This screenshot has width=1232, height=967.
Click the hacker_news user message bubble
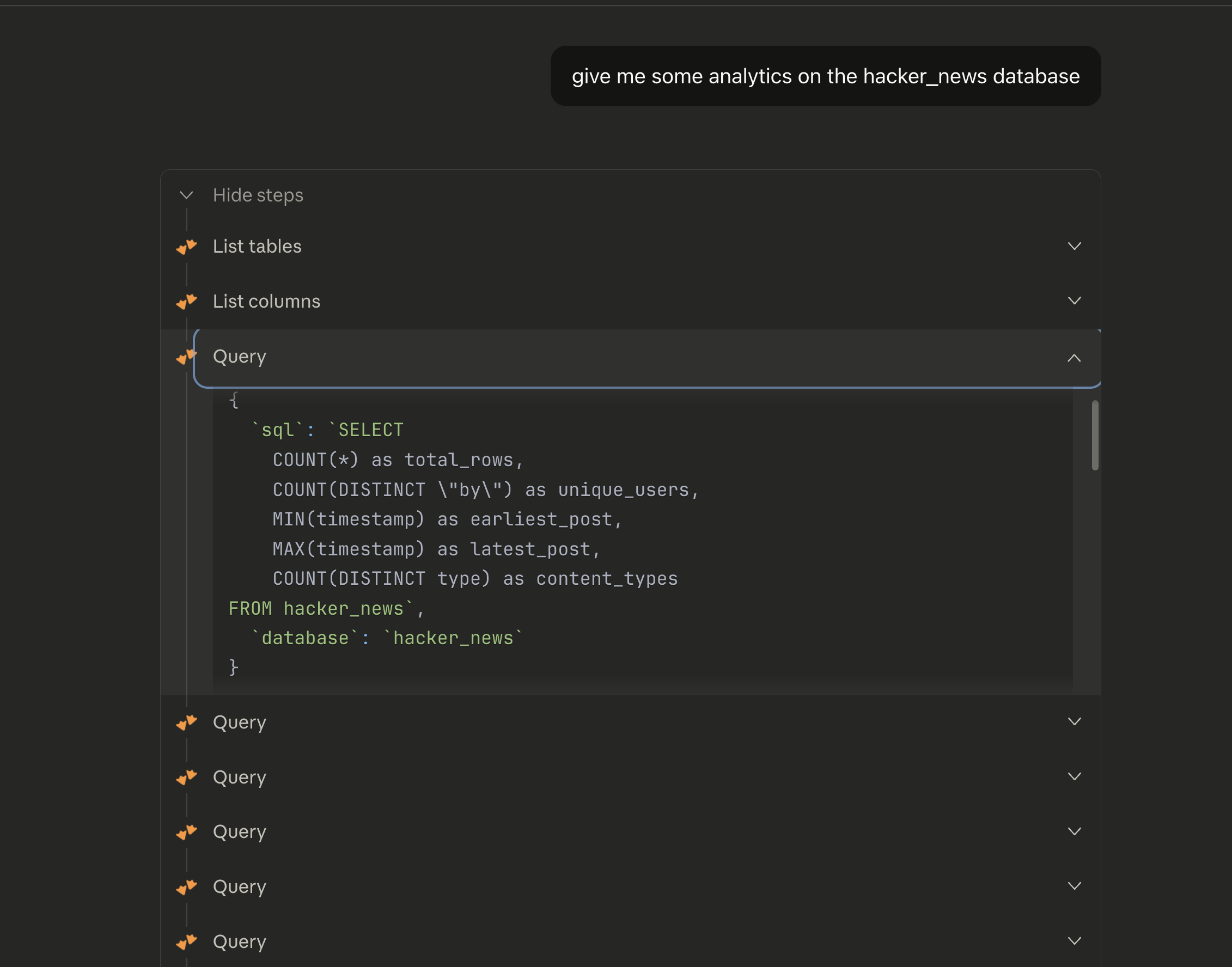point(826,76)
